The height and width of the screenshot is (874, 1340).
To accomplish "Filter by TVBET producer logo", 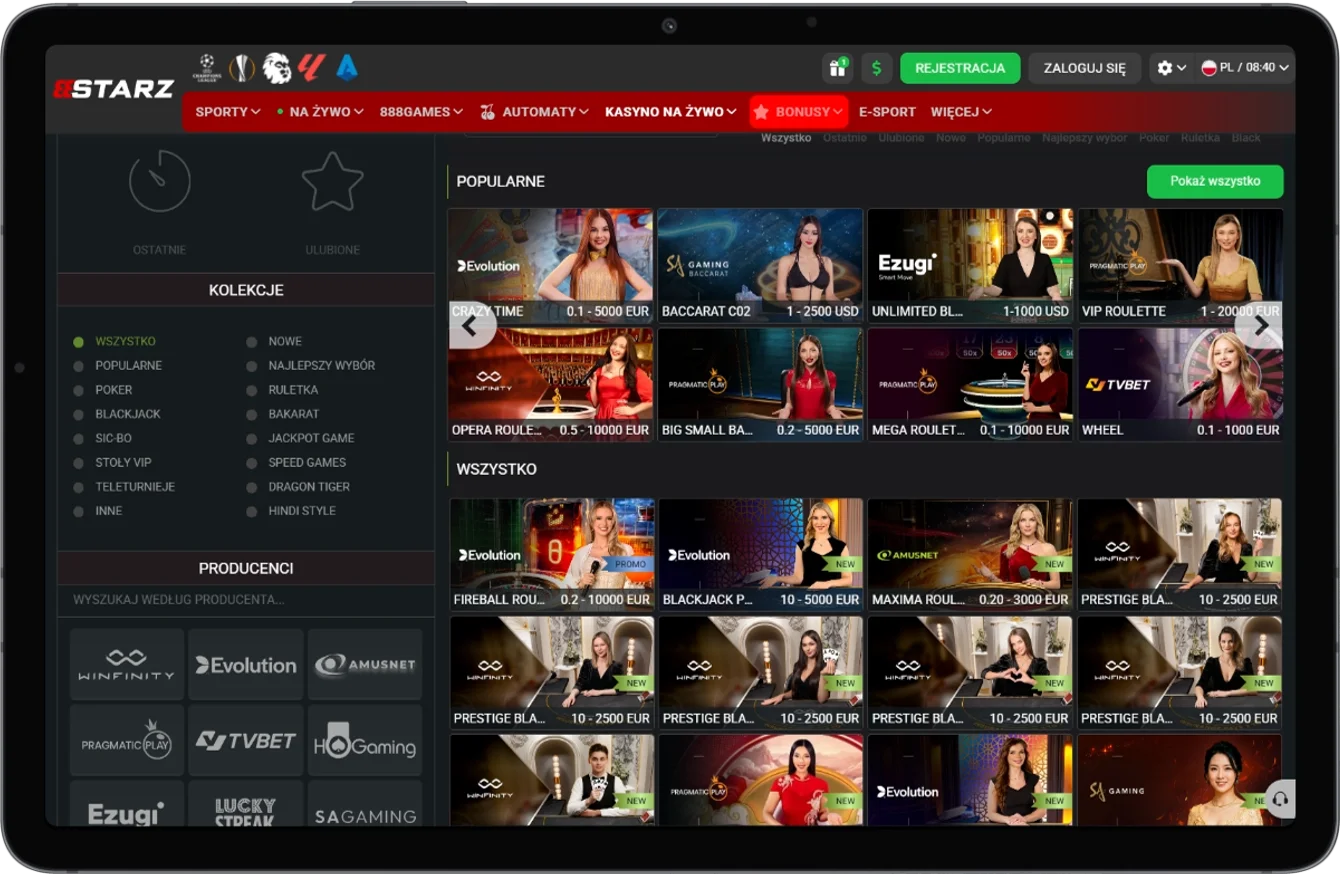I will tap(246, 740).
